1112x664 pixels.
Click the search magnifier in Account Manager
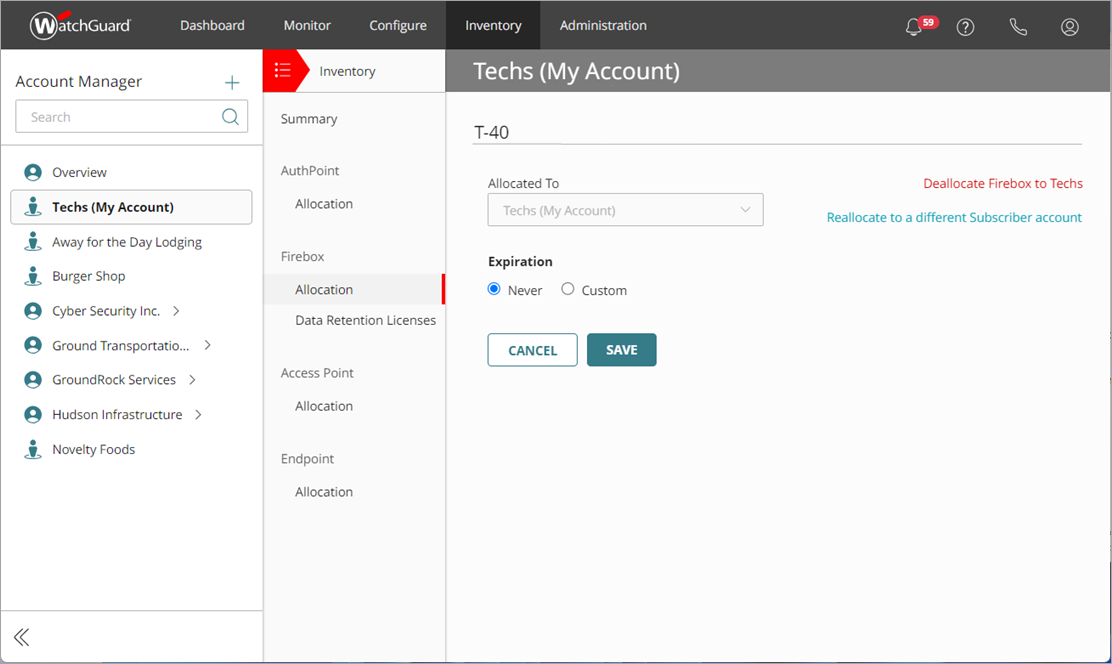tap(230, 116)
